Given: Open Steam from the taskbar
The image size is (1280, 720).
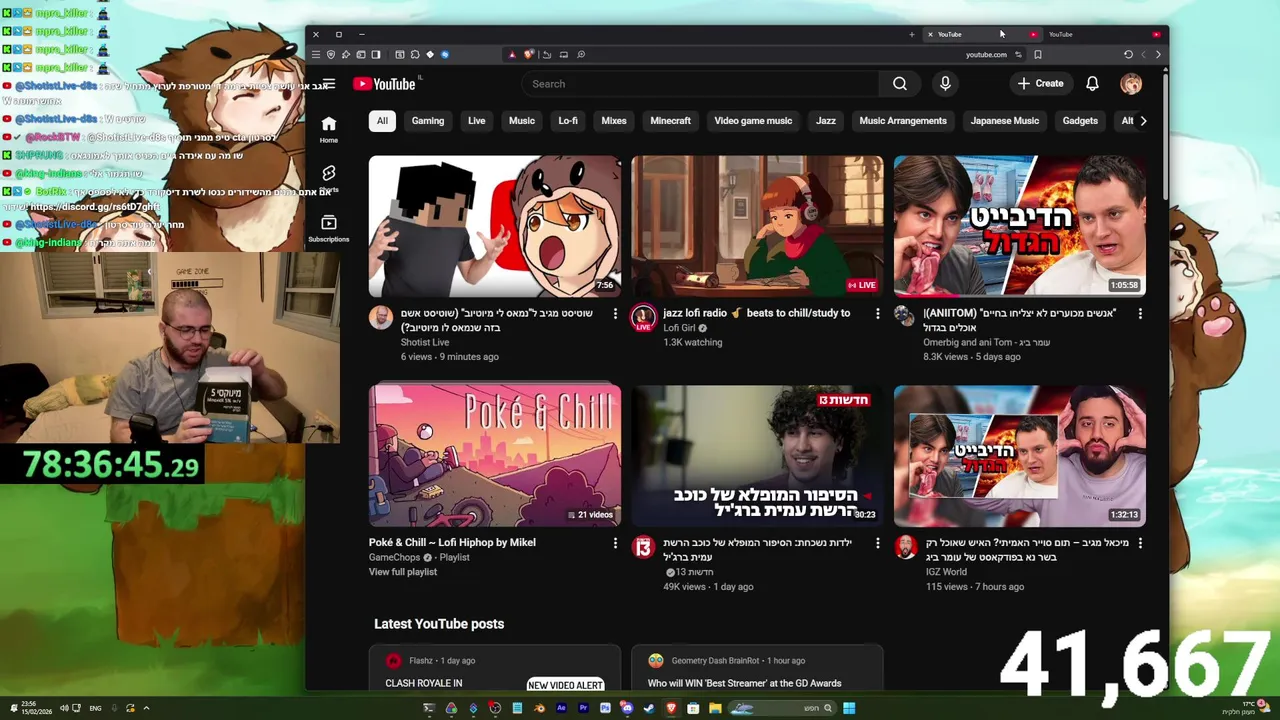Looking at the screenshot, I should [x=649, y=708].
